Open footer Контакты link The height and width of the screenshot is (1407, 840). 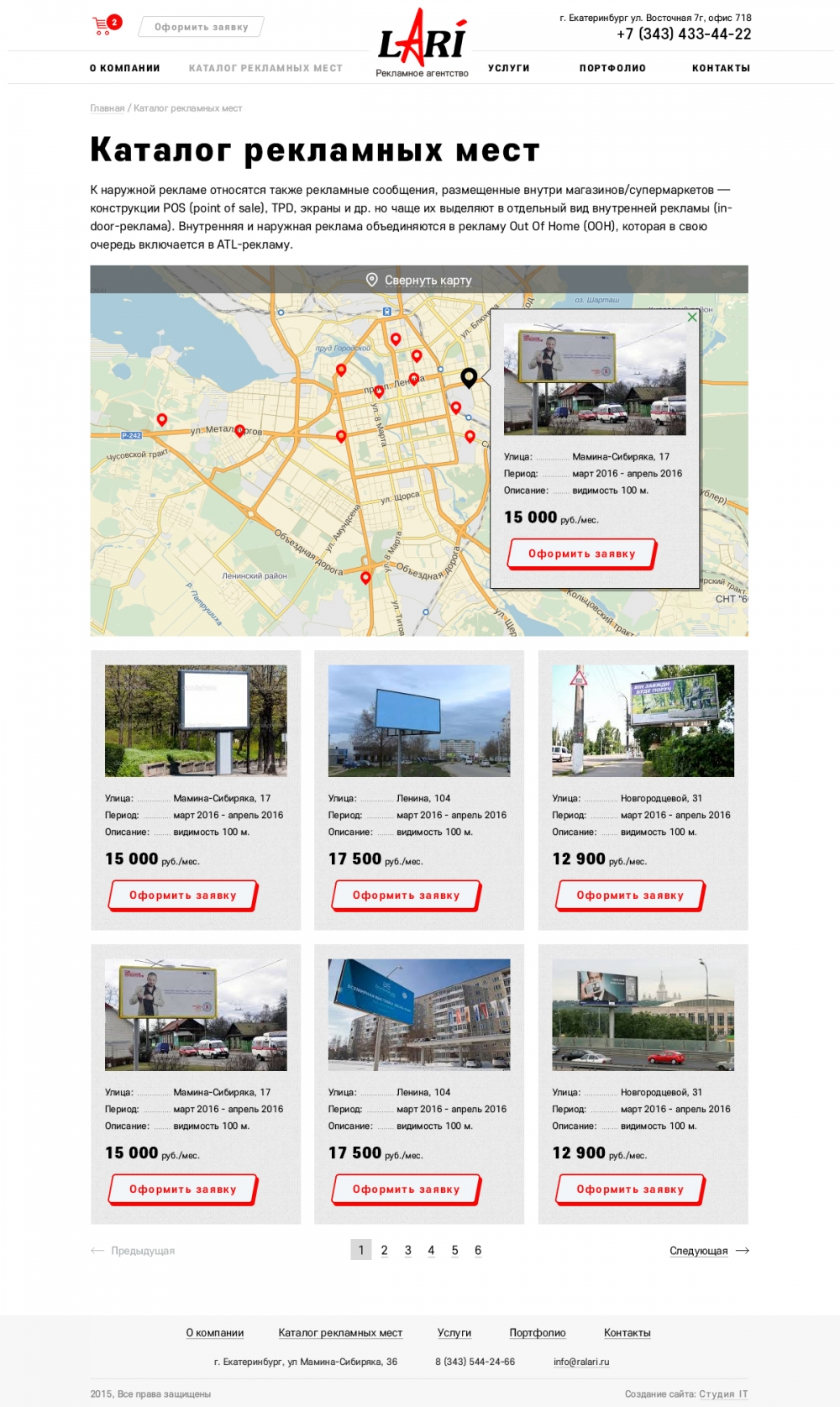(x=627, y=1333)
